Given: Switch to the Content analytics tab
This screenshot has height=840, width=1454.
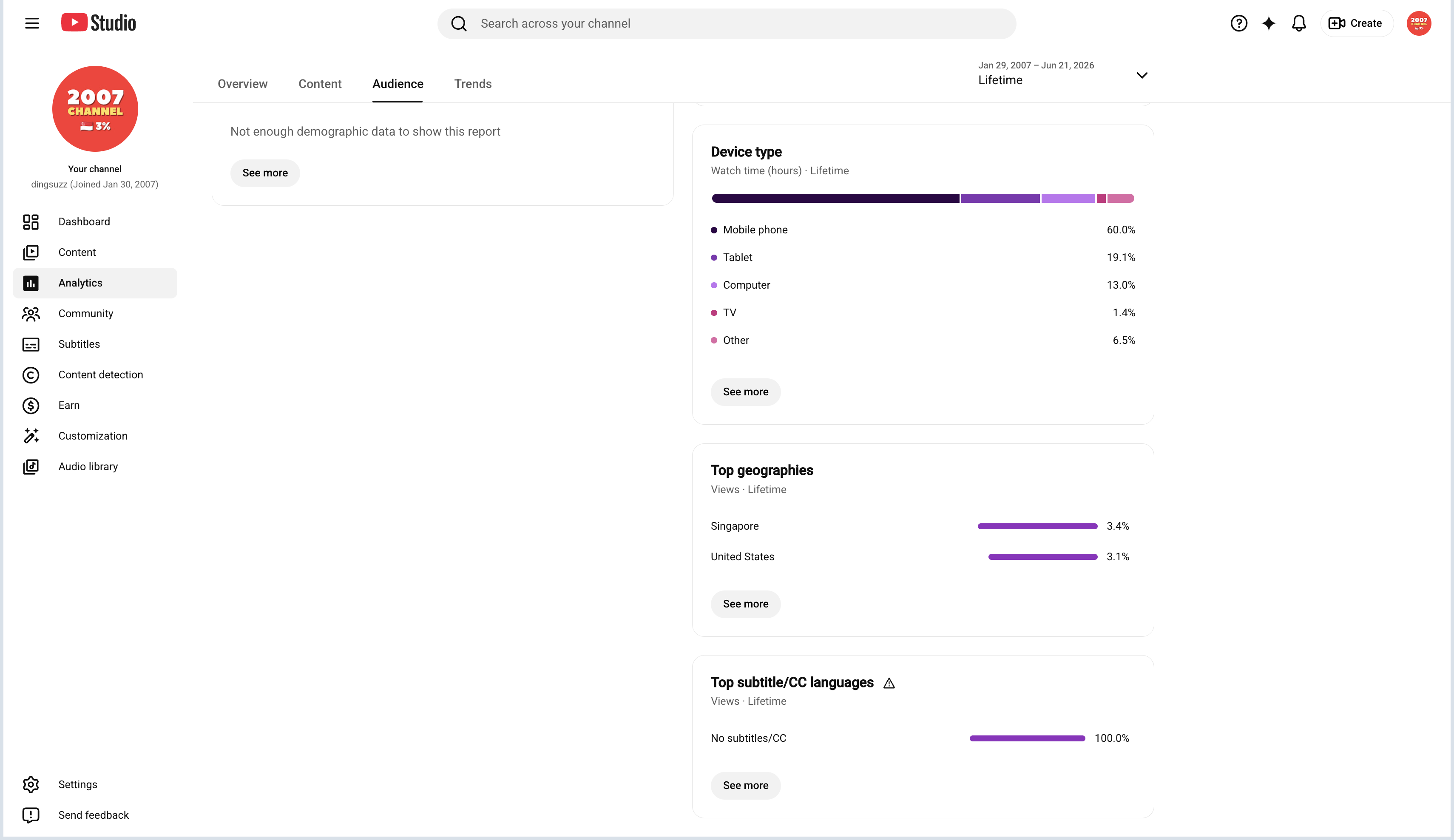Looking at the screenshot, I should click(x=320, y=84).
